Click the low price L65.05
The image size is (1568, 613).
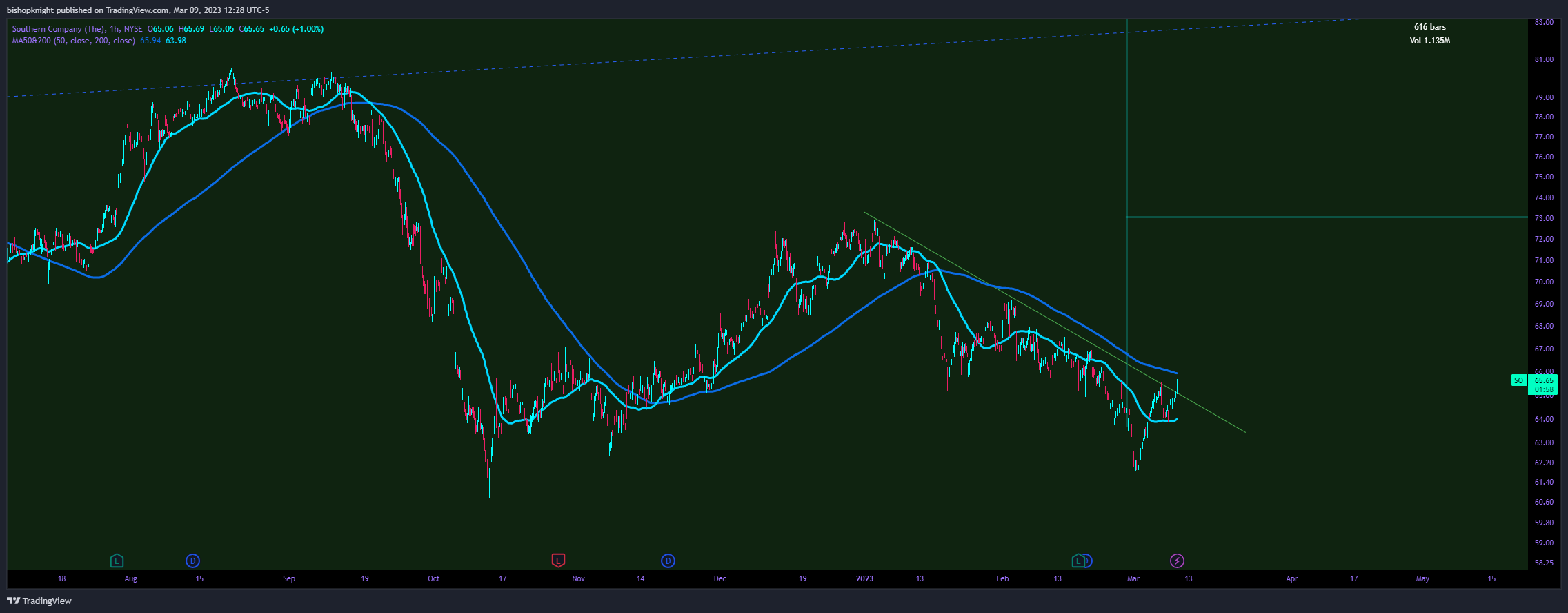(221, 29)
